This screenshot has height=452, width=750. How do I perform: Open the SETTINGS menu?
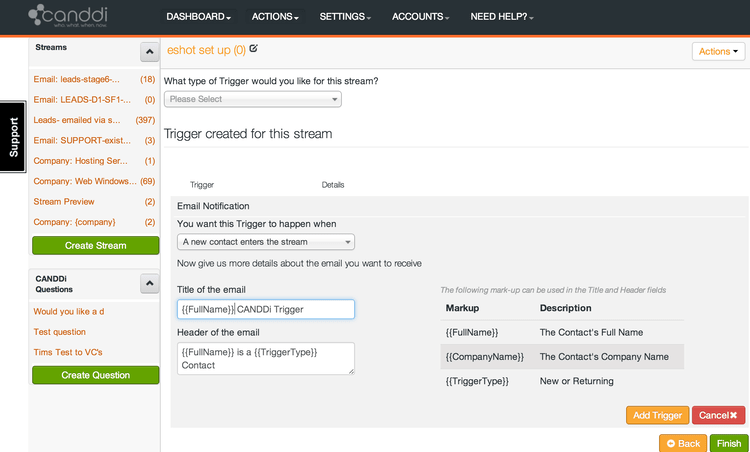click(345, 17)
